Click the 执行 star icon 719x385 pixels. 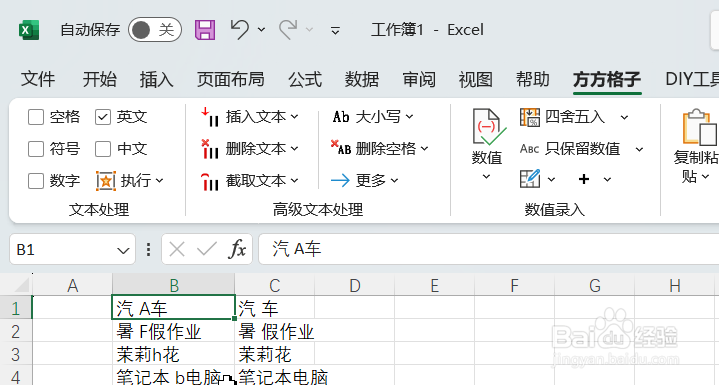(x=105, y=181)
